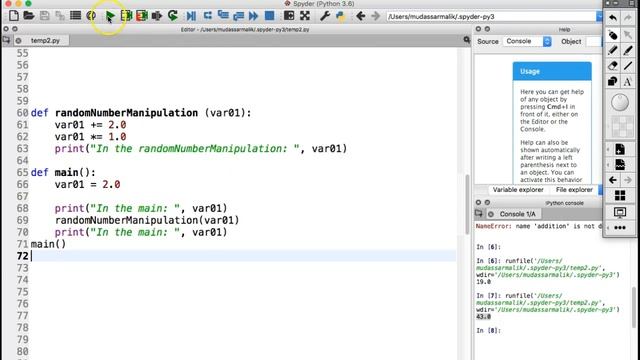The width and height of the screenshot is (640, 360).
Task: Stop debugging with blue square
Action: point(269,16)
